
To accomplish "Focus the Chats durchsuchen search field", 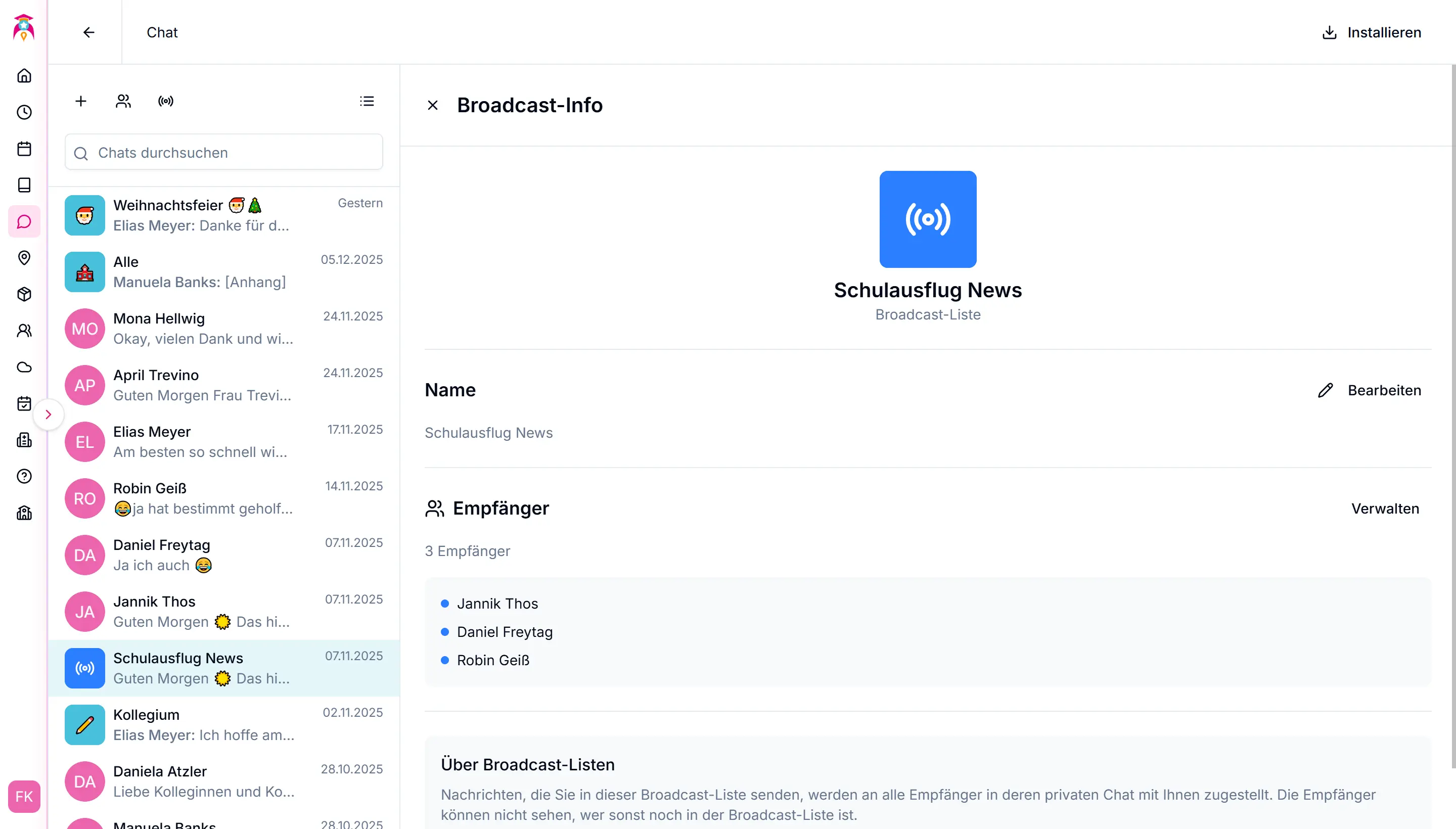I will [224, 153].
